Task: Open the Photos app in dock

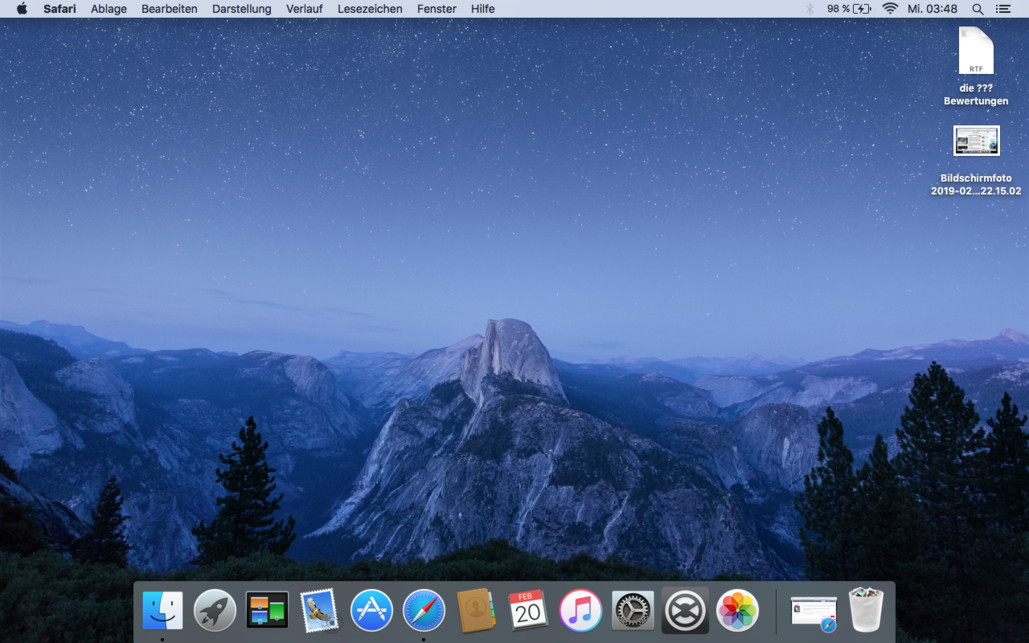Action: (x=737, y=610)
